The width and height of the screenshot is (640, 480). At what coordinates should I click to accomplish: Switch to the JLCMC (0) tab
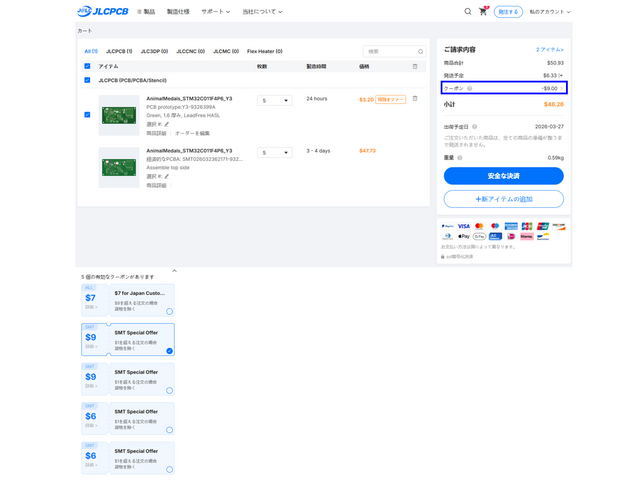[226, 51]
